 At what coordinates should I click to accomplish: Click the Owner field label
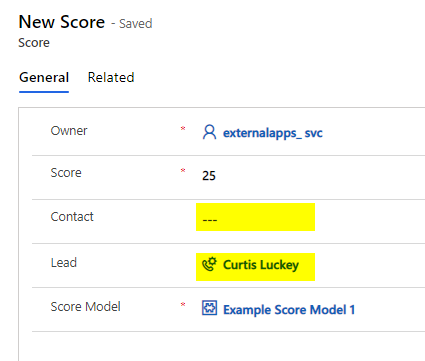(69, 131)
